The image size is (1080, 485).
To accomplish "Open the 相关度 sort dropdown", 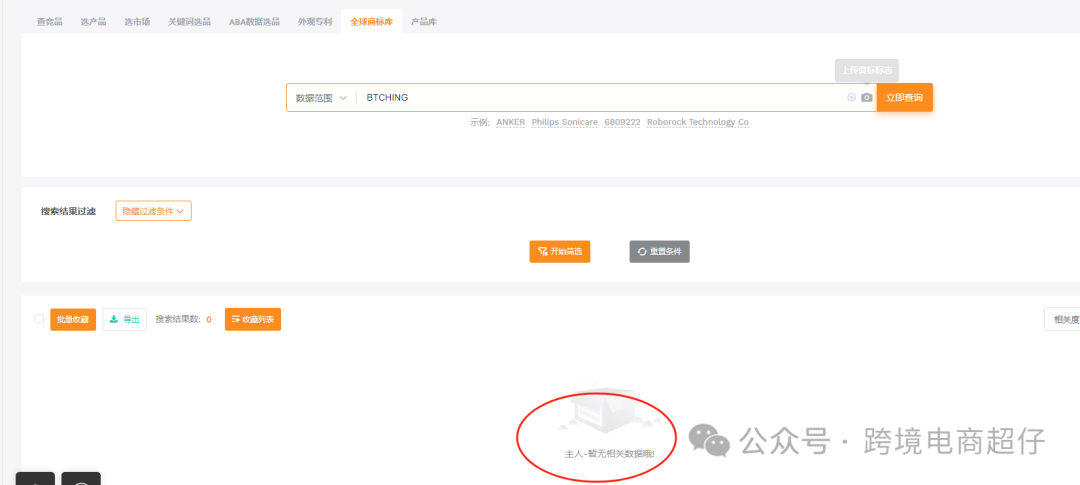I will (1062, 319).
